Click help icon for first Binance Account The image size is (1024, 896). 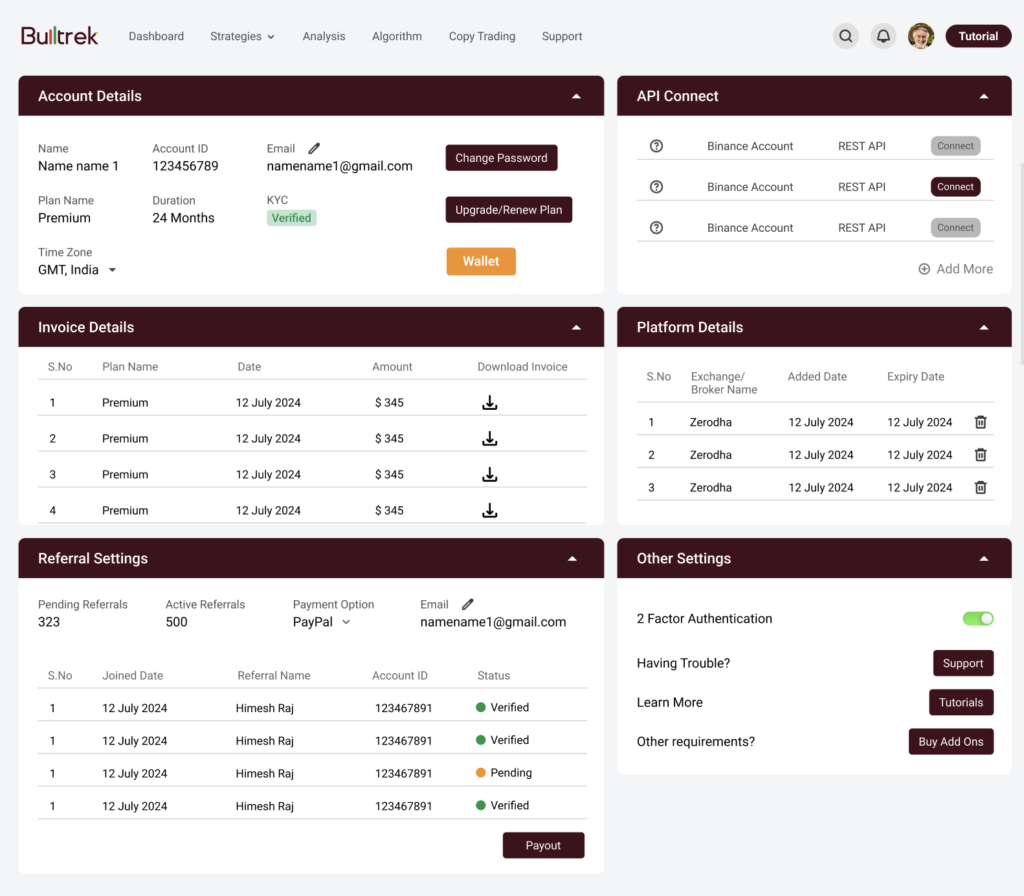[656, 146]
